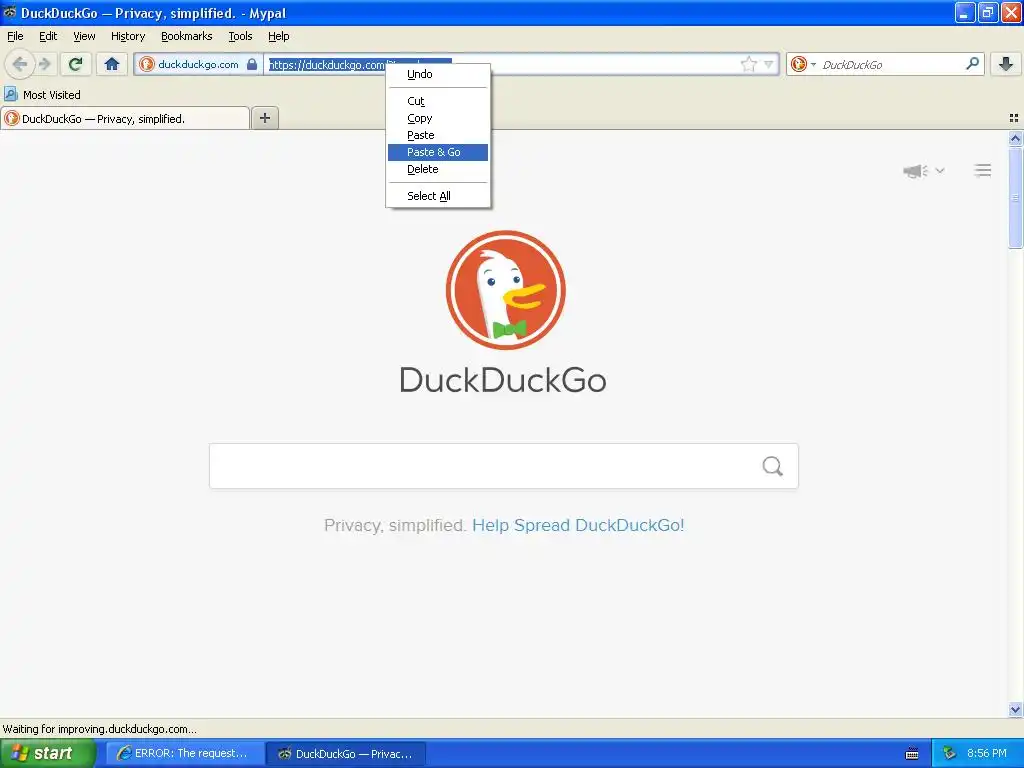Choose Delete from the context menu
Viewport: 1024px width, 768px height.
point(438,169)
